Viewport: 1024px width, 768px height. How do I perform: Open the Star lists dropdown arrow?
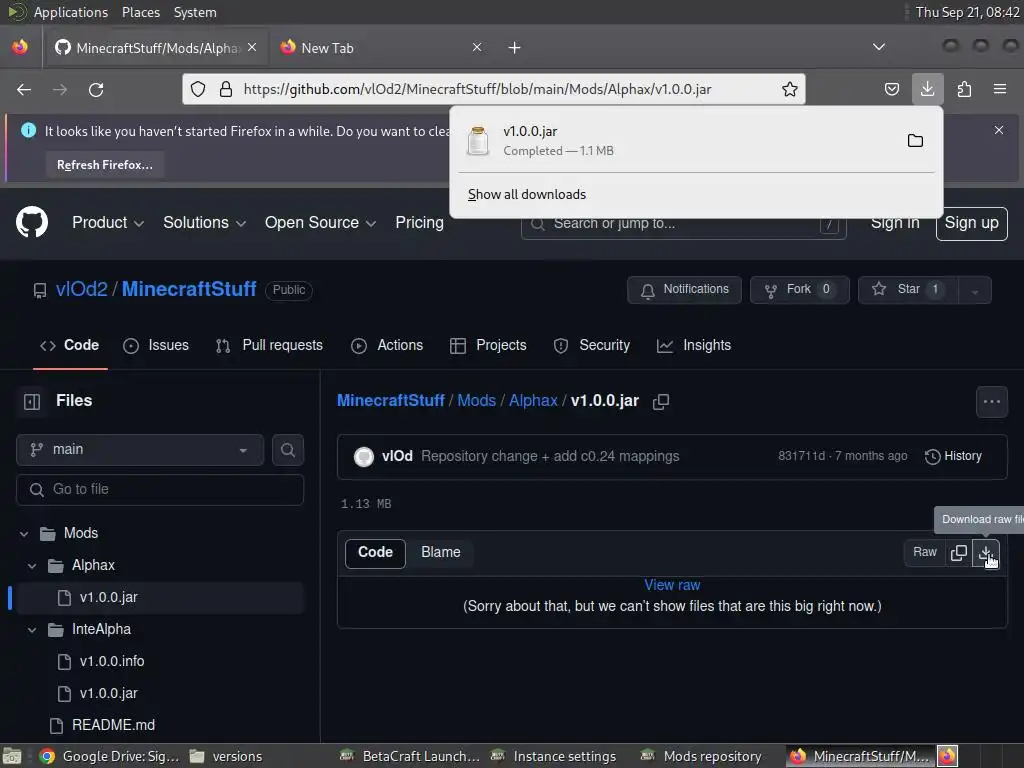pyautogui.click(x=974, y=290)
